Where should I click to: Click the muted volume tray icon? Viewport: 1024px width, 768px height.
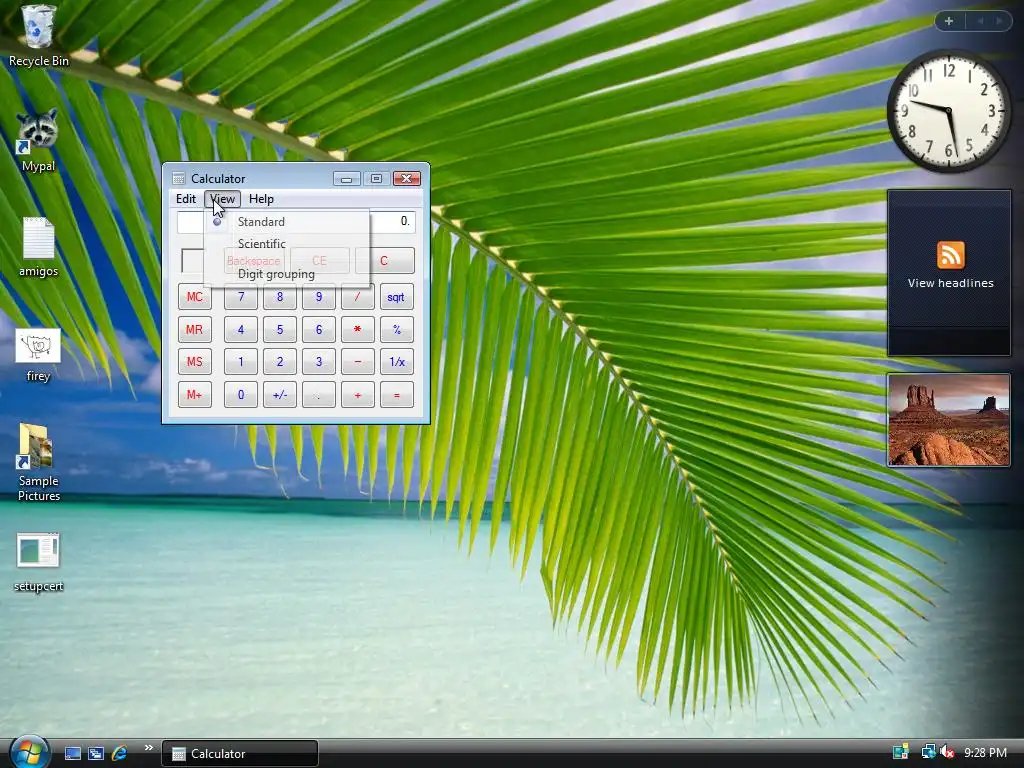pyautogui.click(x=946, y=752)
